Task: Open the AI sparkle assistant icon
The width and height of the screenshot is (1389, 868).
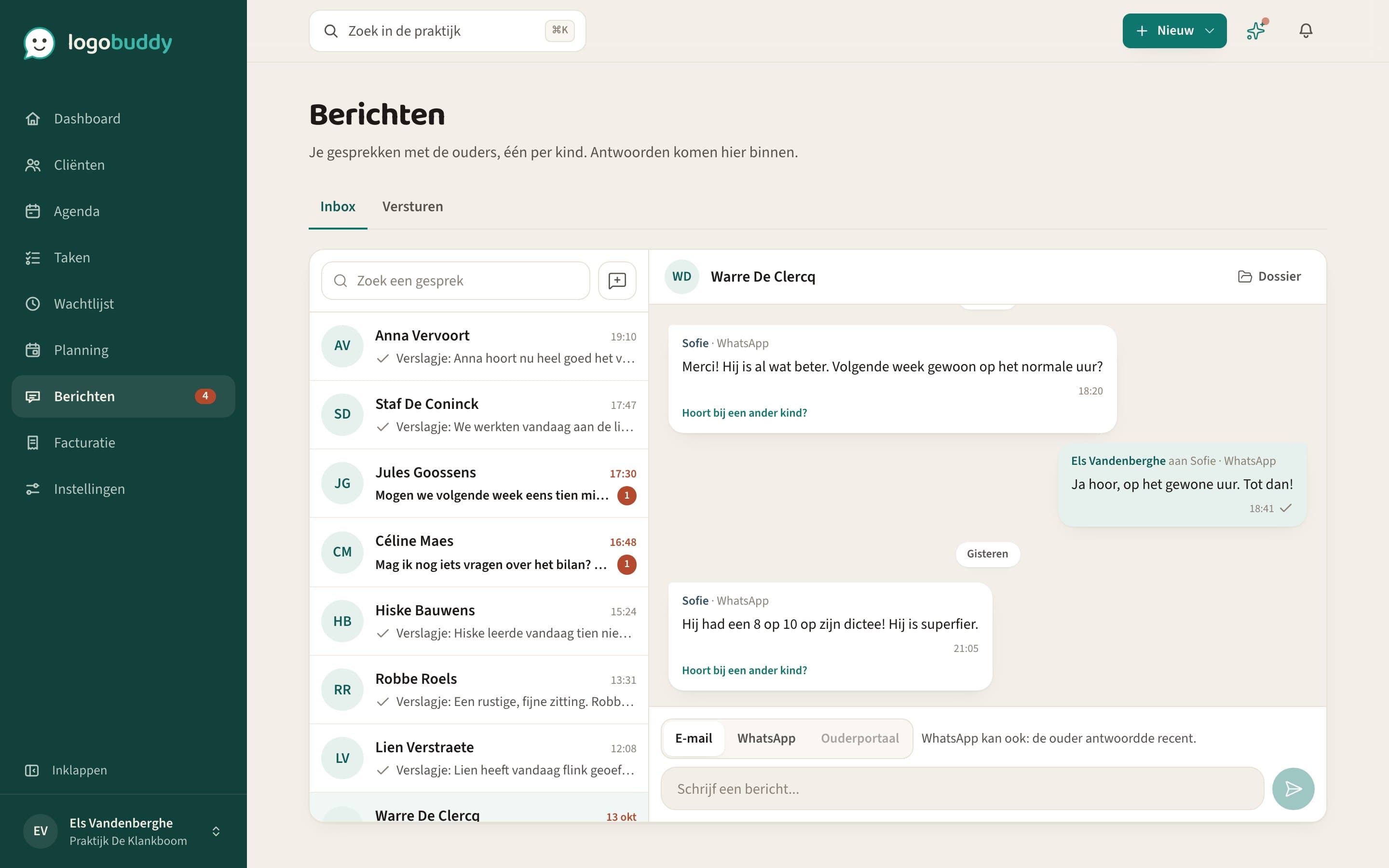Action: 1256,30
